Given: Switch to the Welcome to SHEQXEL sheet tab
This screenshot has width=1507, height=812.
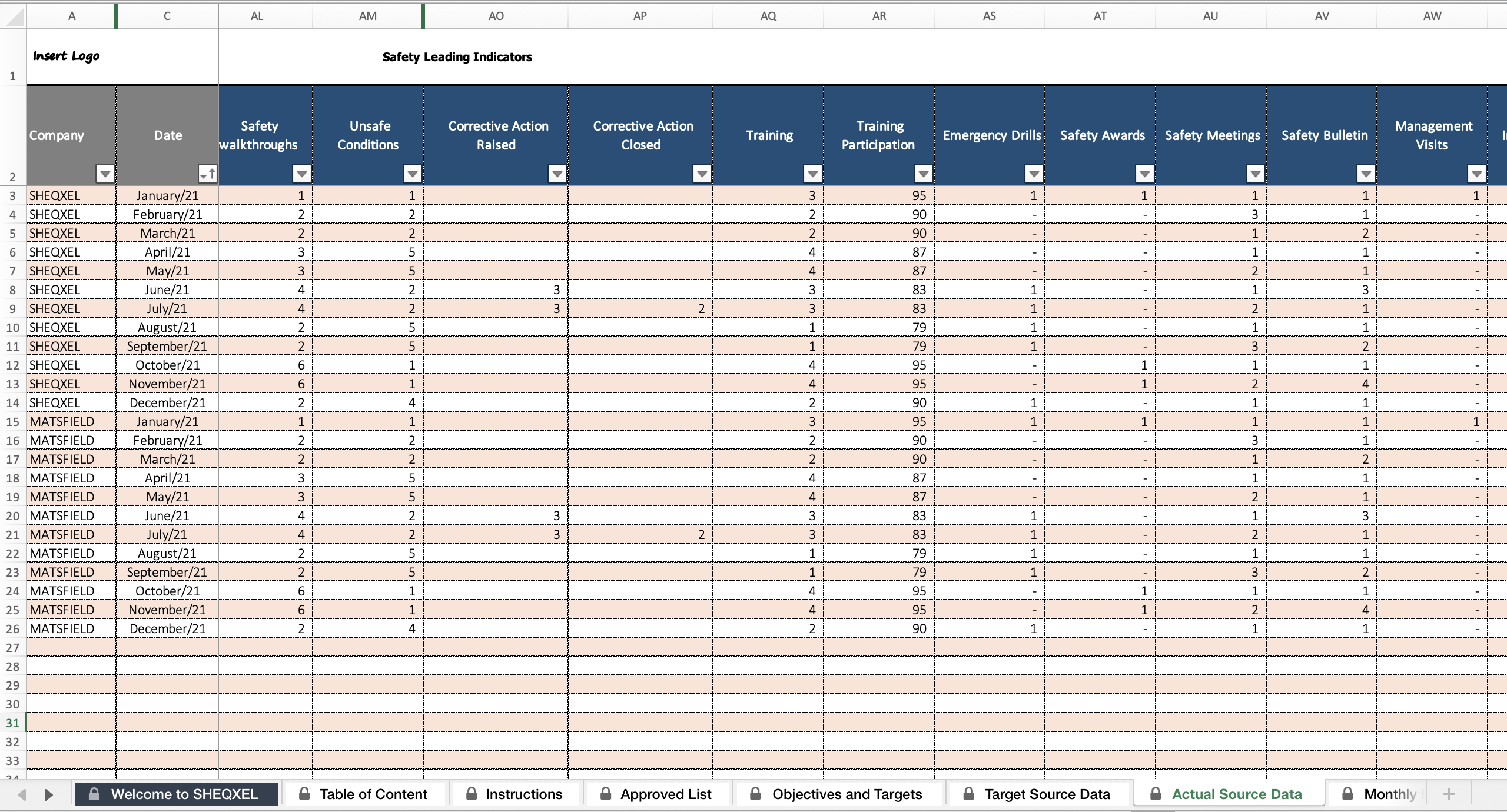Looking at the screenshot, I should 176,794.
